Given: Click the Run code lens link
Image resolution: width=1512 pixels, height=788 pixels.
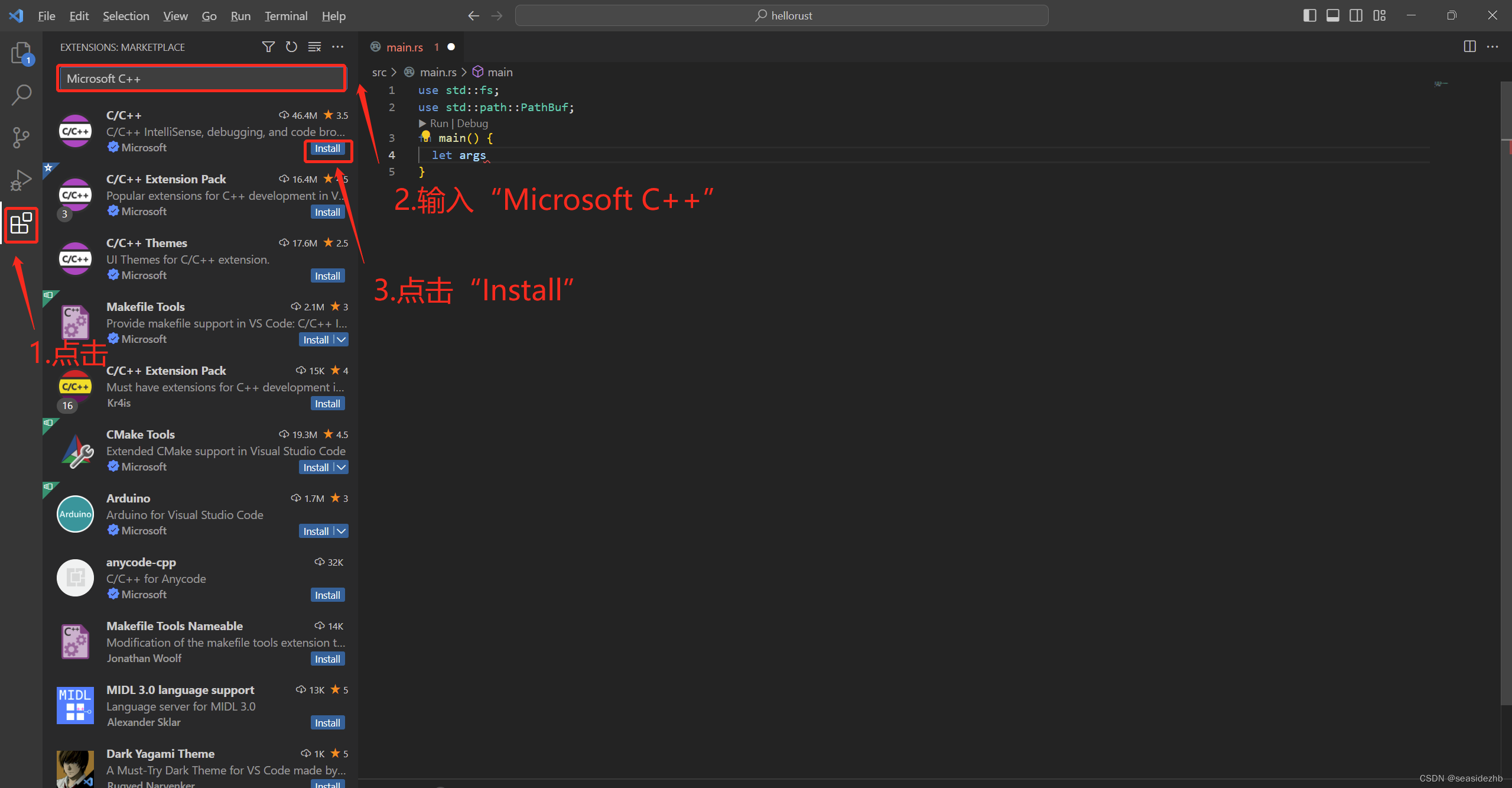Looking at the screenshot, I should tap(439, 124).
